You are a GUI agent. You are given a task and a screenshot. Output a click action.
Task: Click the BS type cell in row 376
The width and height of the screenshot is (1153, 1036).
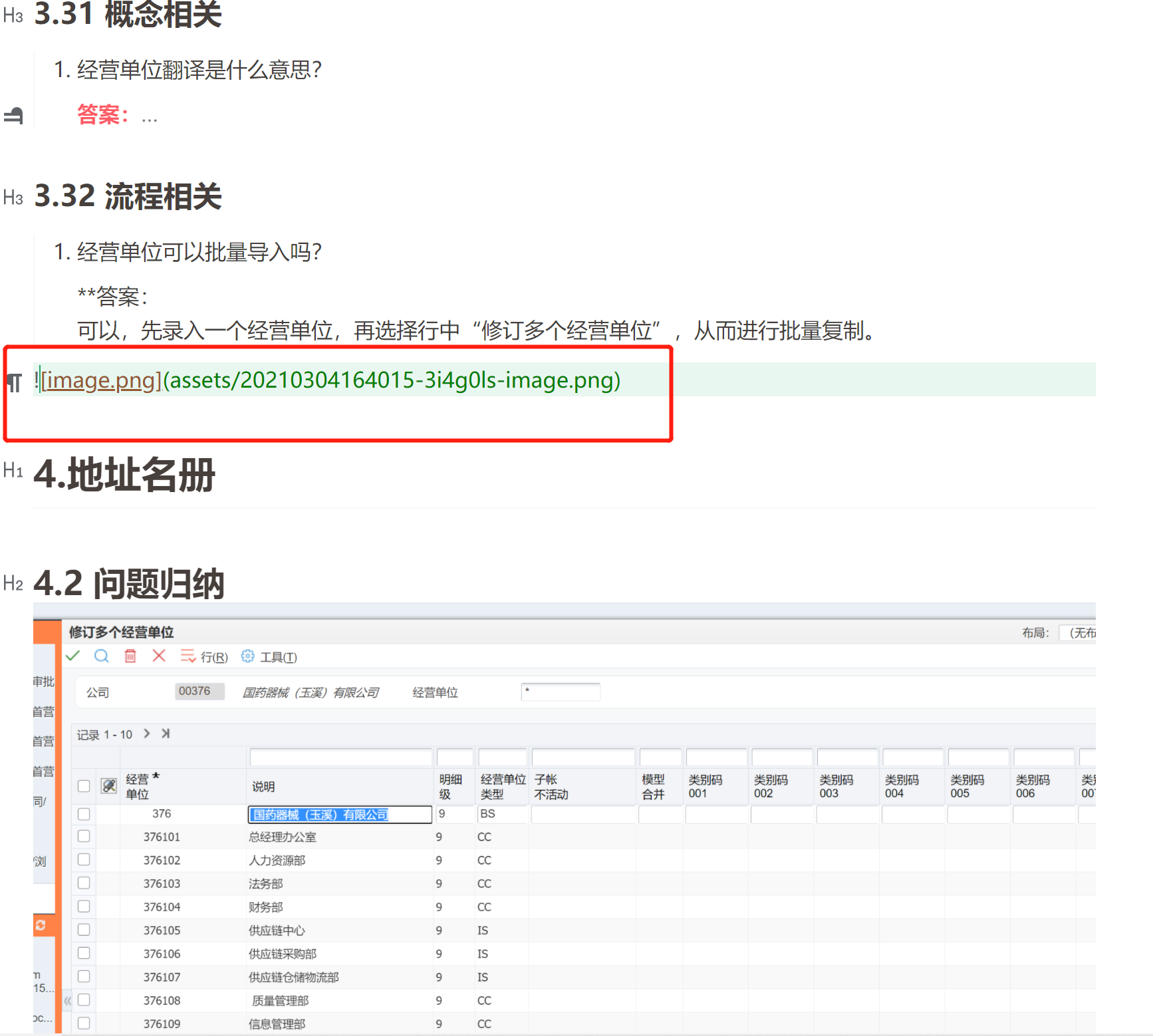[x=503, y=814]
